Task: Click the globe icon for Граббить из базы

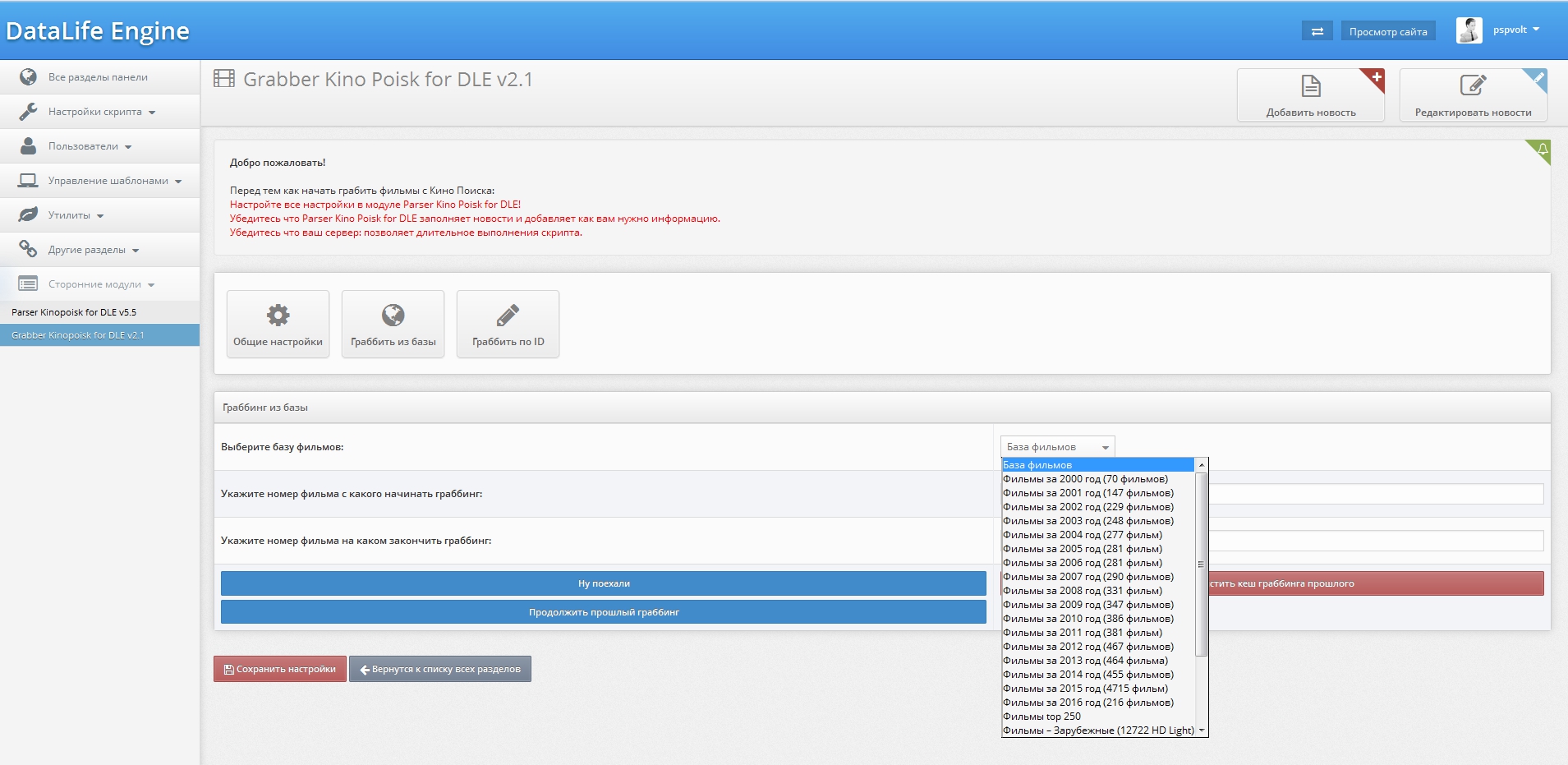Action: point(393,315)
